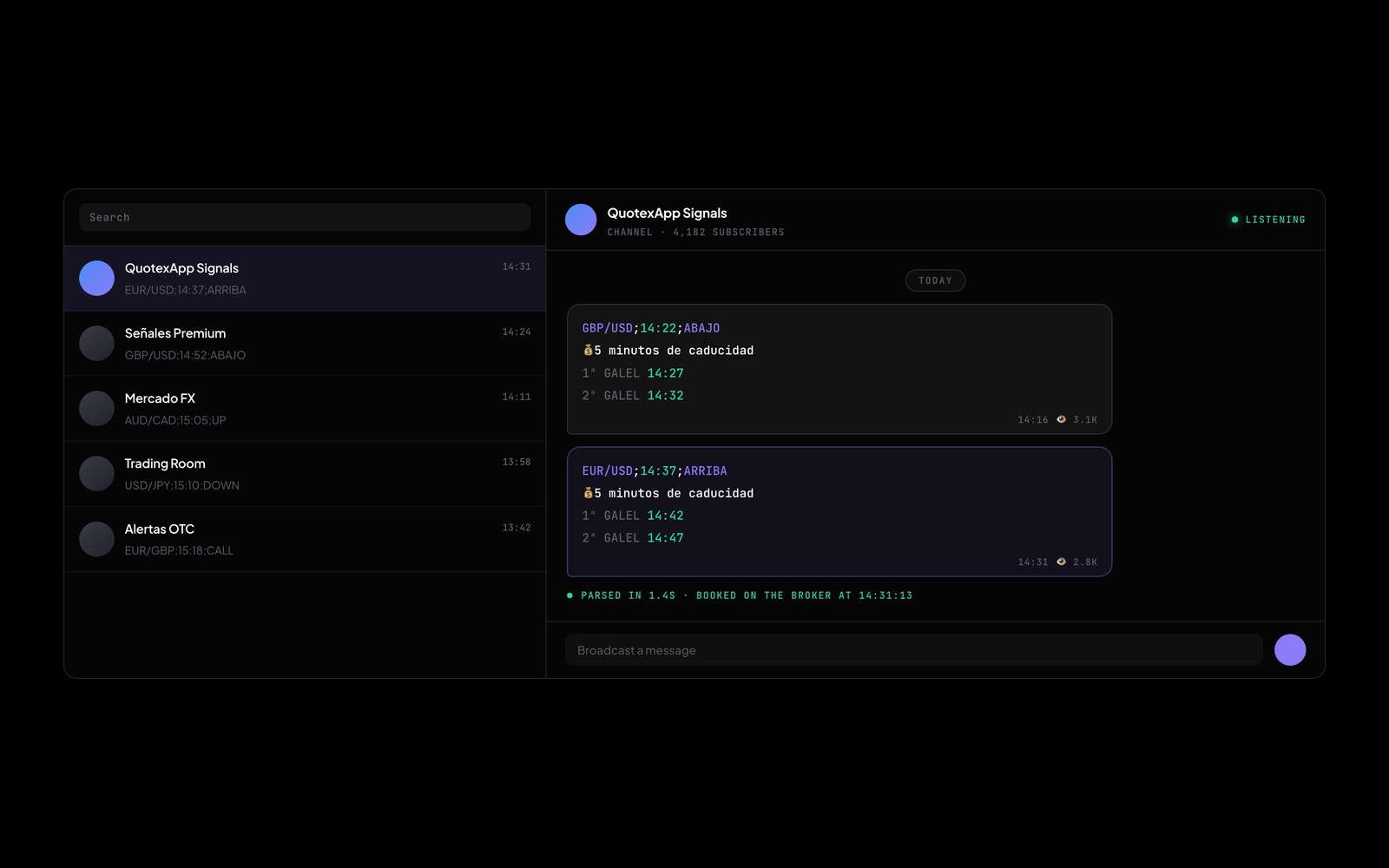This screenshot has width=1389, height=868.
Task: Click the 14:16 message timestamp
Action: [x=1033, y=420]
